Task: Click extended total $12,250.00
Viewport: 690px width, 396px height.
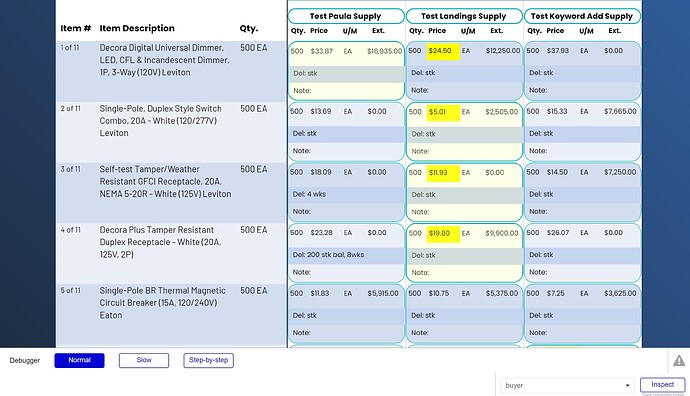Action: (x=503, y=51)
